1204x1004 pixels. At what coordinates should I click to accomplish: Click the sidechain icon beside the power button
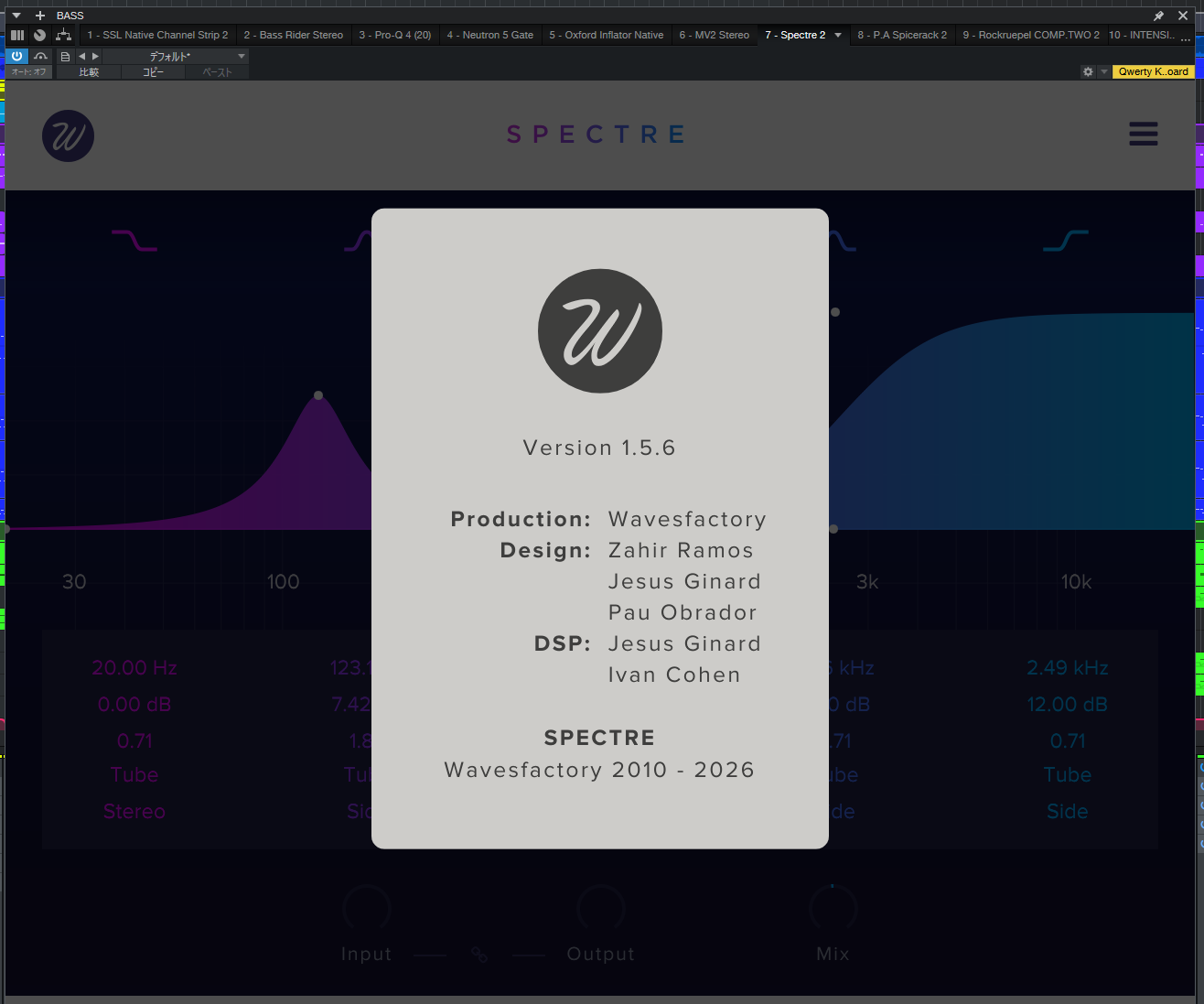(41, 56)
